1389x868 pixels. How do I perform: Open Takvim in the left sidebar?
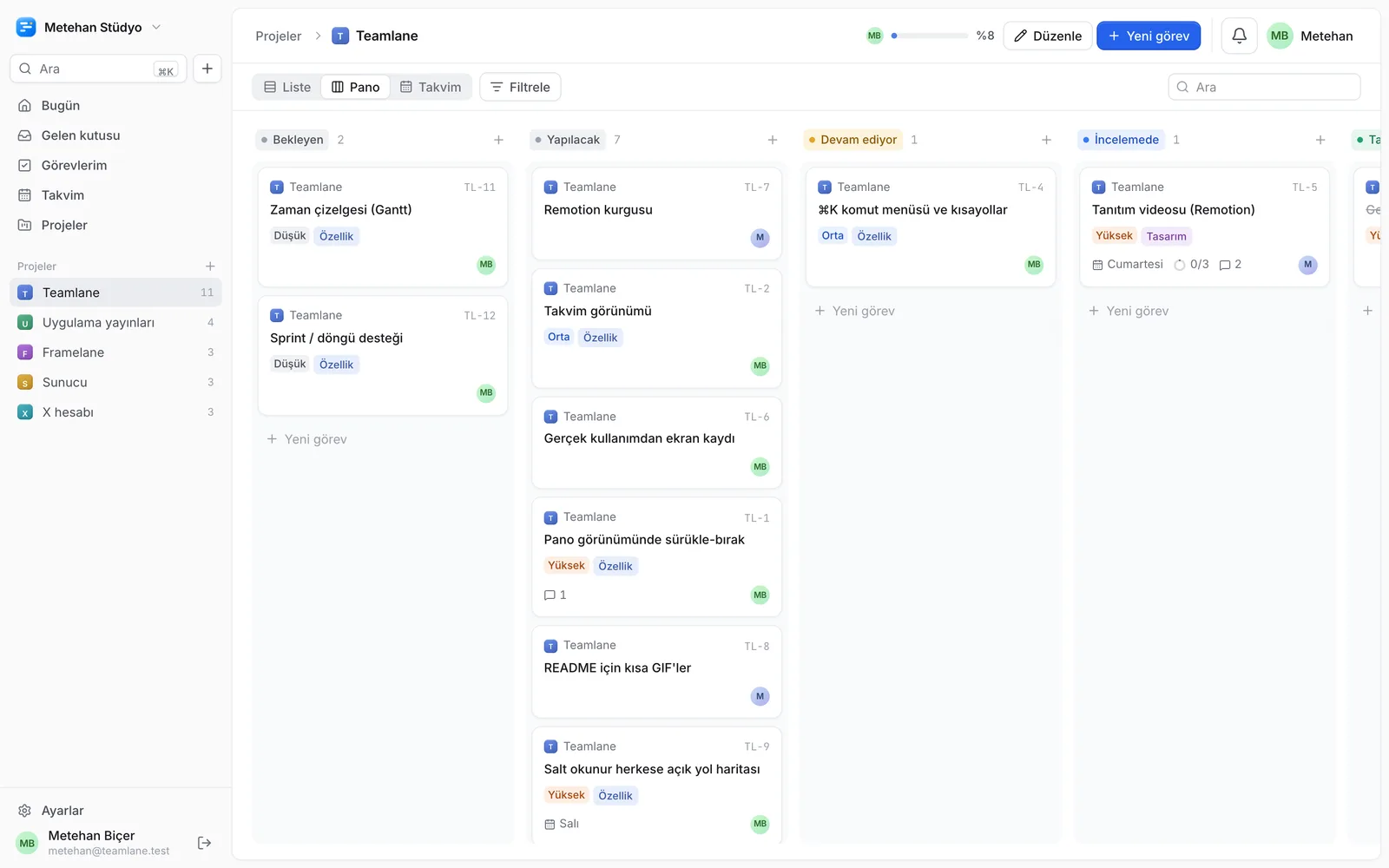(x=115, y=195)
